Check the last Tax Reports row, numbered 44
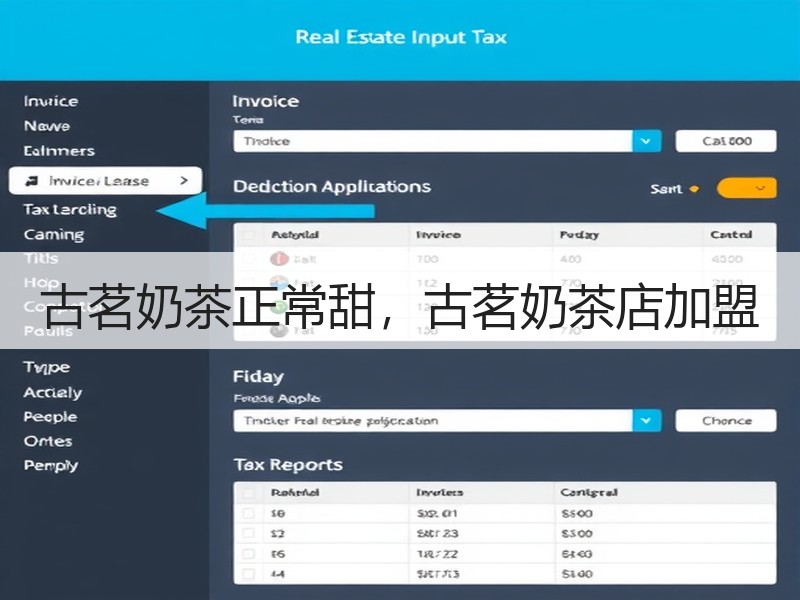Viewport: 800px width, 600px height. point(248,573)
